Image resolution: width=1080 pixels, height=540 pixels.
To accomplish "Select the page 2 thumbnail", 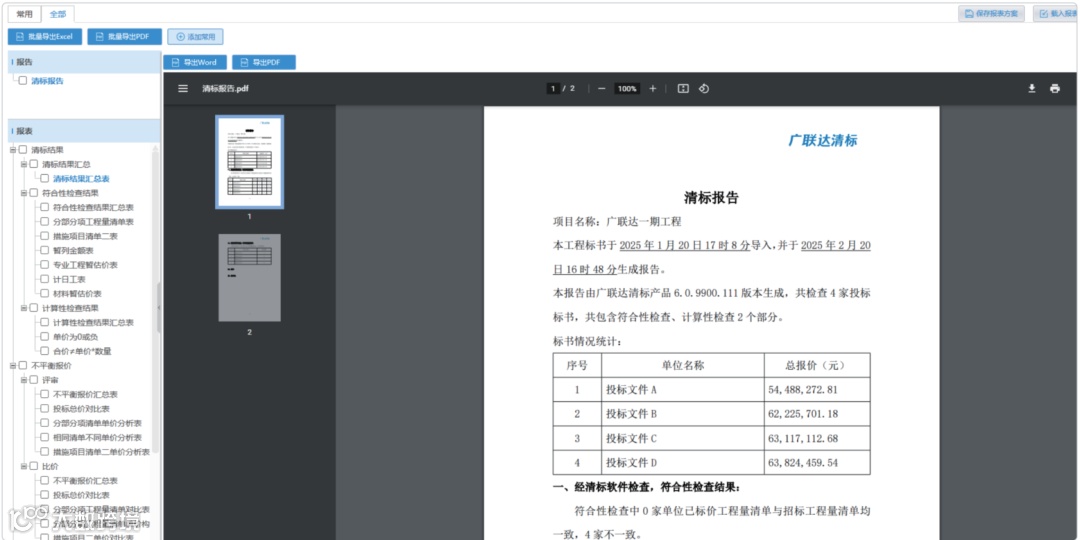I will click(249, 278).
